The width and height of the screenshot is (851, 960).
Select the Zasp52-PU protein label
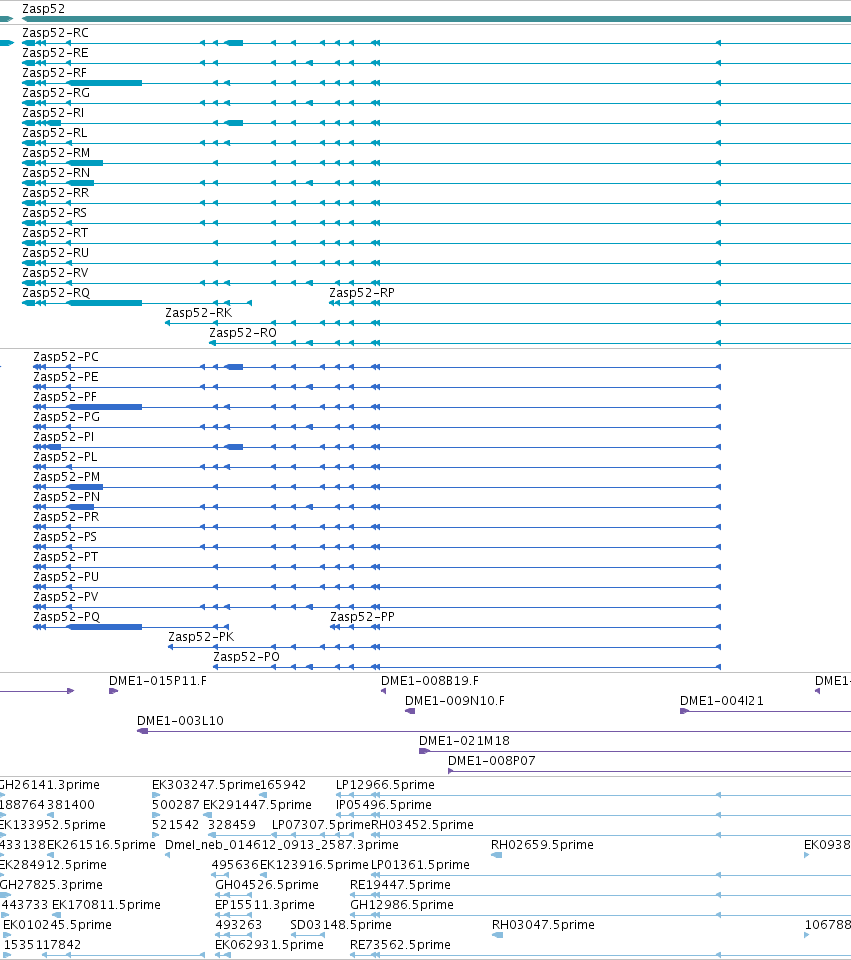coord(66,577)
